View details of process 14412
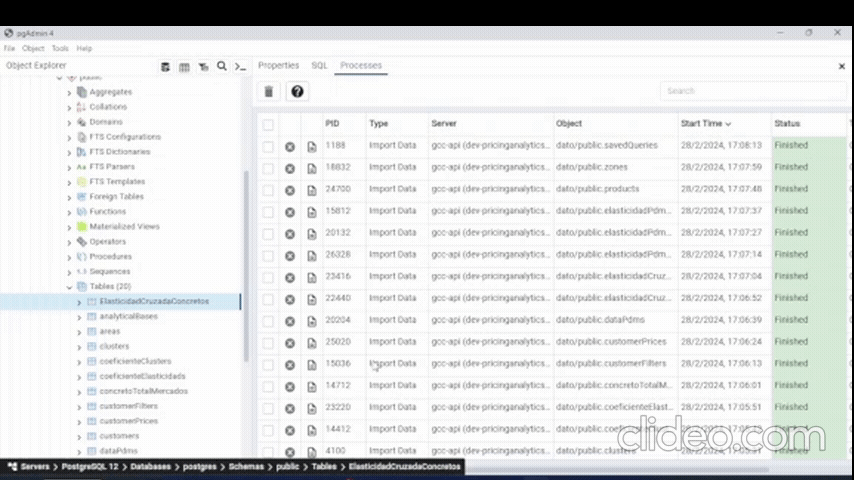This screenshot has height=480, width=854. (312, 430)
